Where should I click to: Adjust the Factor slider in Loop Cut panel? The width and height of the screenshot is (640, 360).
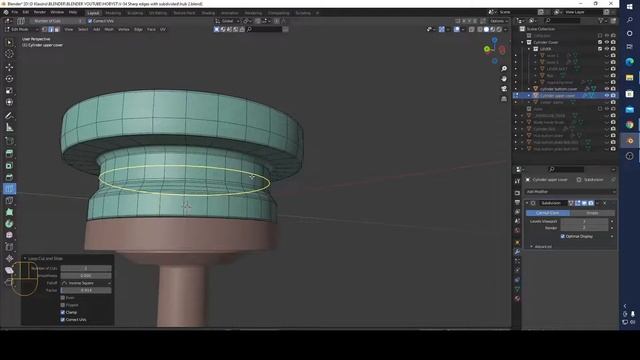[86, 290]
